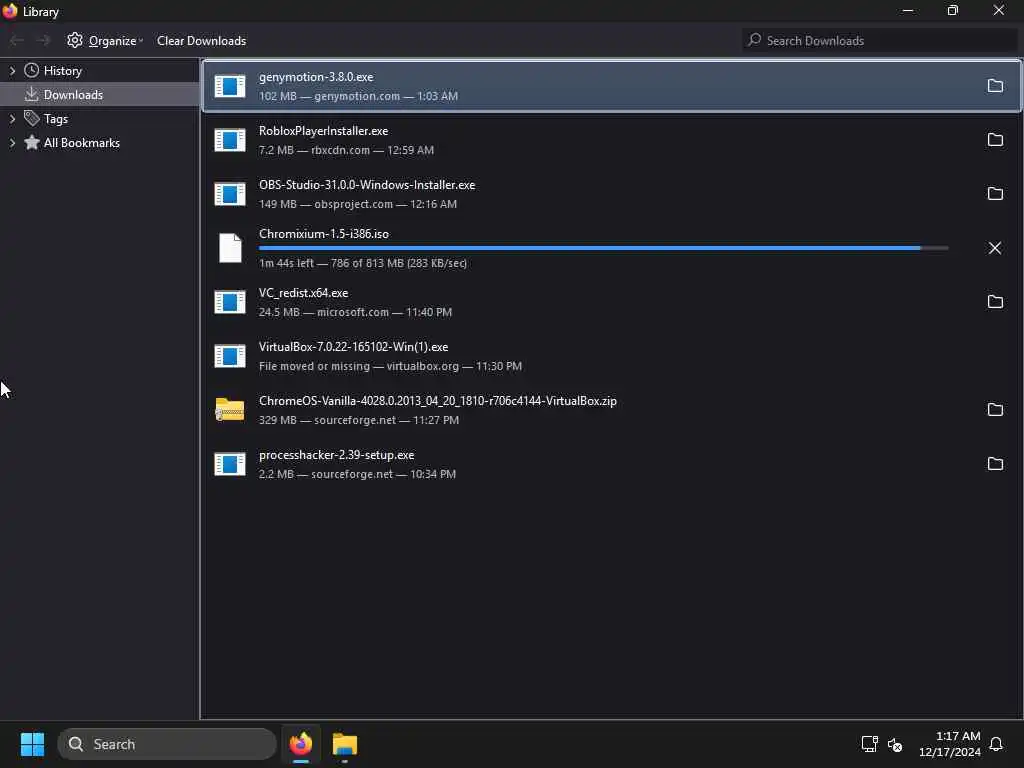Select the genymotion-3.8.0.exe file name
The image size is (1024, 768).
[316, 76]
